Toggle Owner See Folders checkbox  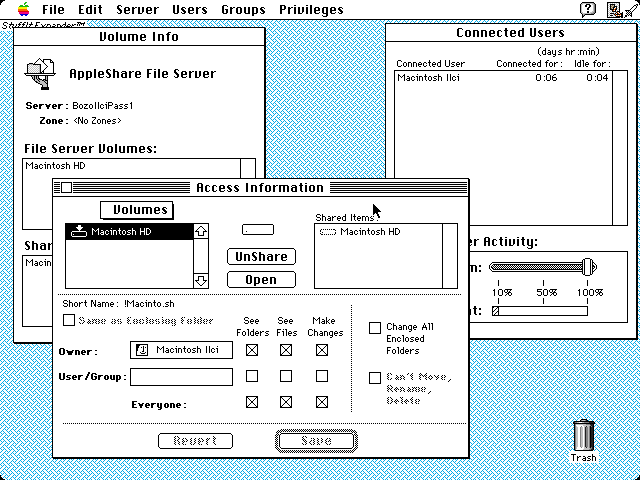(x=252, y=350)
